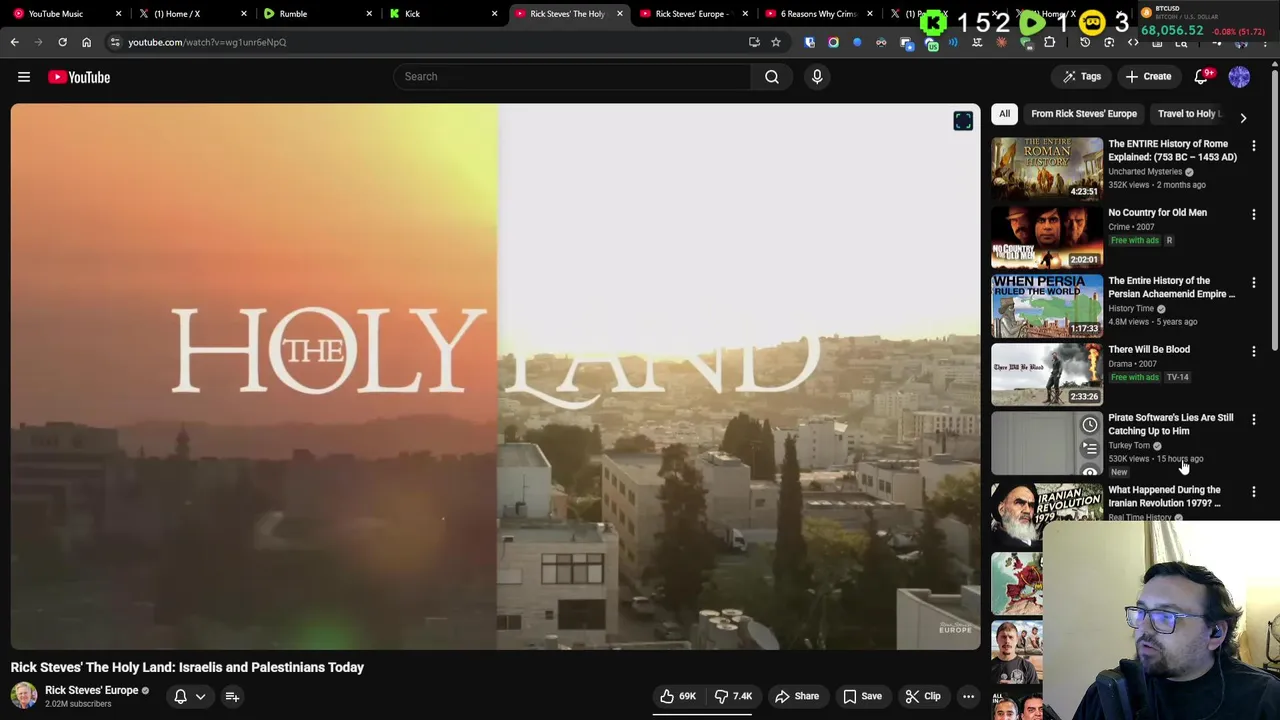Open Rick Steves' Europe channel avatar

[24, 695]
